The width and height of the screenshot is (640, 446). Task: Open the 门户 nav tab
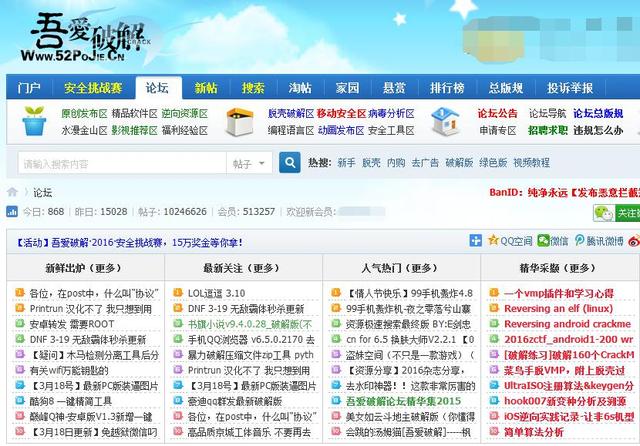[x=29, y=88]
